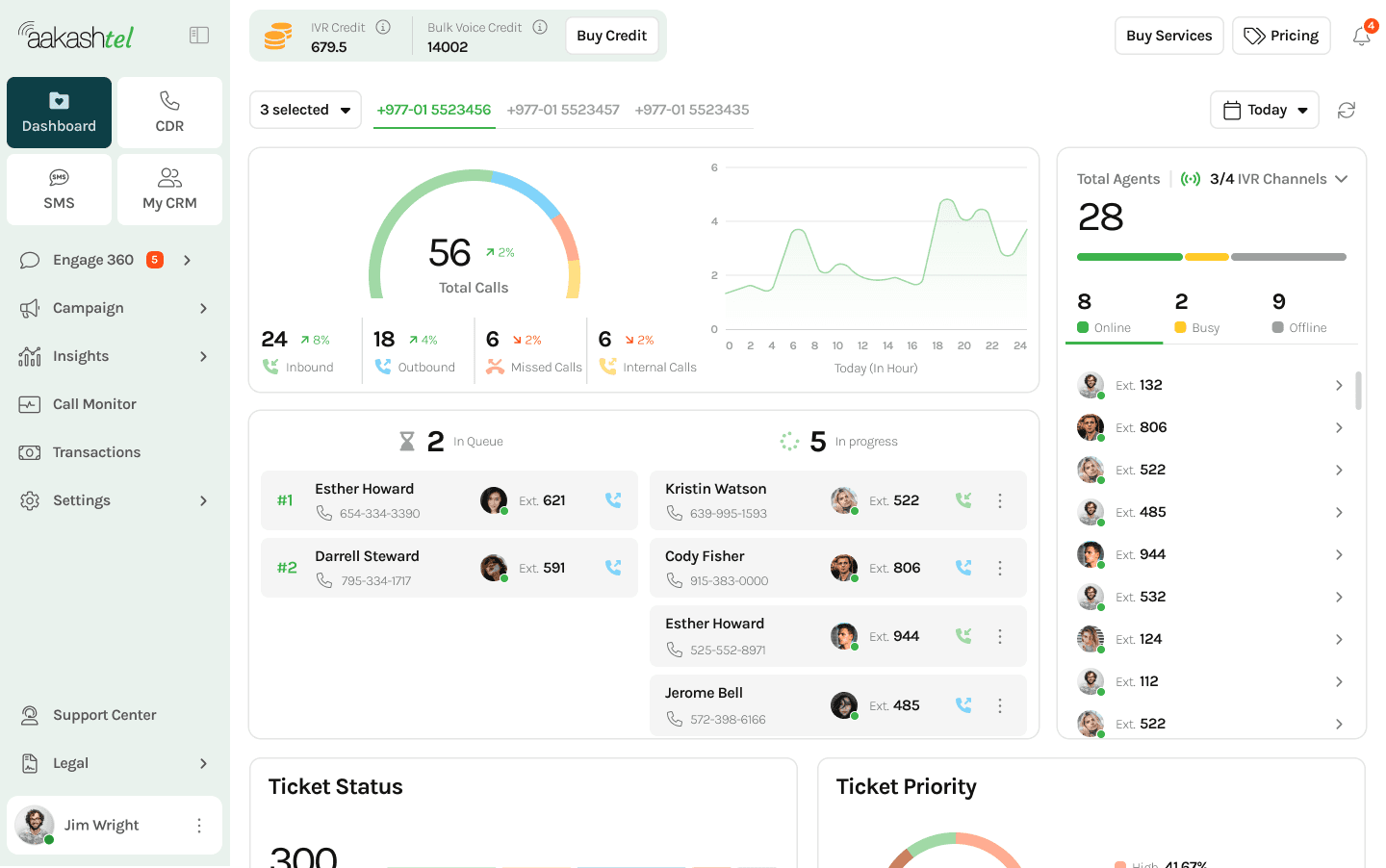Click the Pricing button
This screenshot has height=868, width=1386.
coord(1281,36)
